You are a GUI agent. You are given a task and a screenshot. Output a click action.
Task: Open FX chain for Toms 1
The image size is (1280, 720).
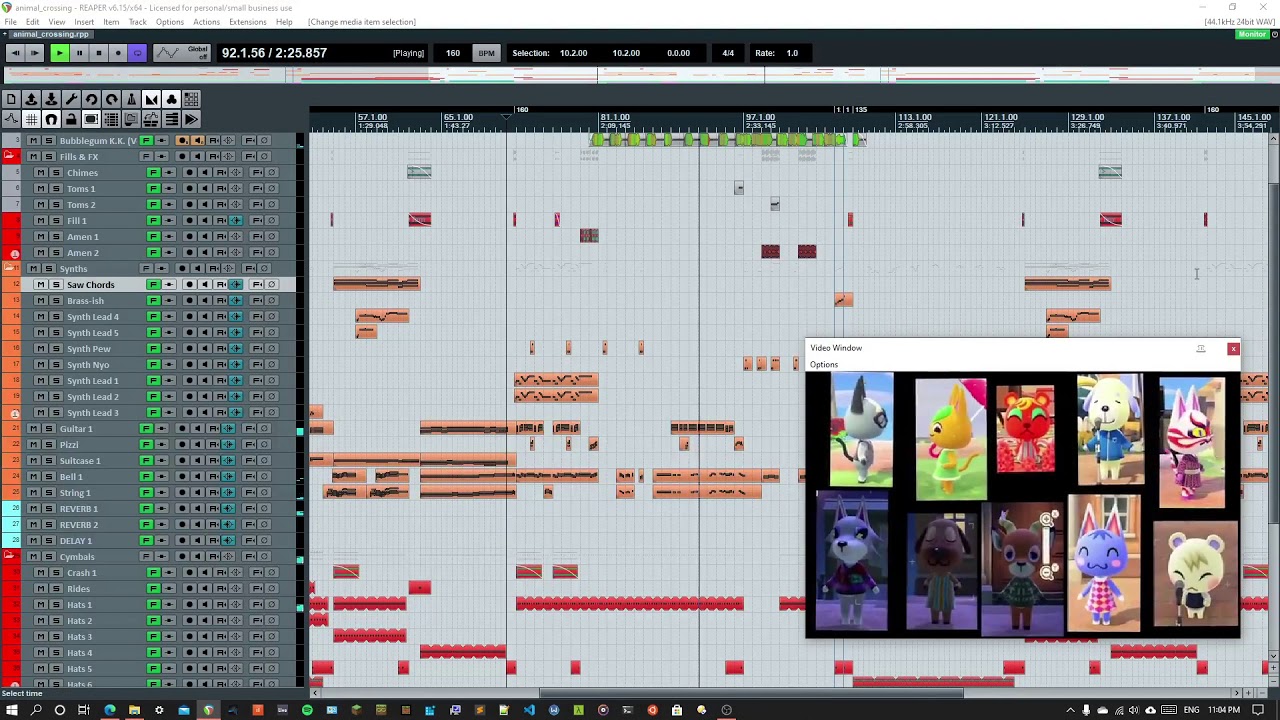pyautogui.click(x=153, y=189)
